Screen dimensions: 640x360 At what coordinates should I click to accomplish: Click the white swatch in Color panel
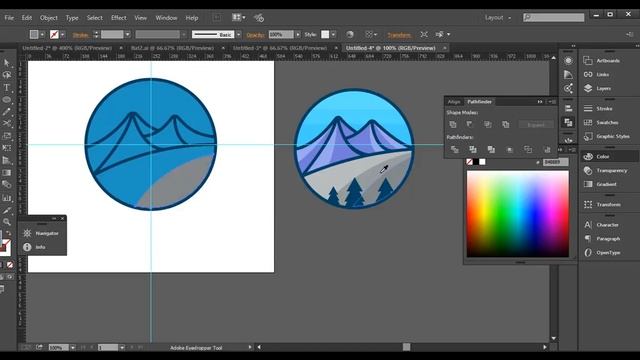pos(482,162)
